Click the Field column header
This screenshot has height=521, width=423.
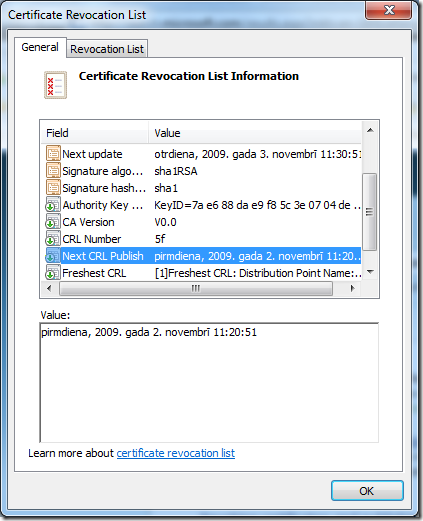[95, 133]
